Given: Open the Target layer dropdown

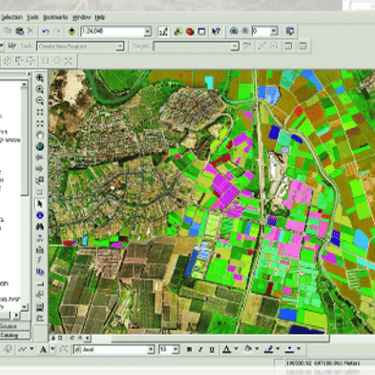Looking at the screenshot, I should pyautogui.click(x=235, y=46).
